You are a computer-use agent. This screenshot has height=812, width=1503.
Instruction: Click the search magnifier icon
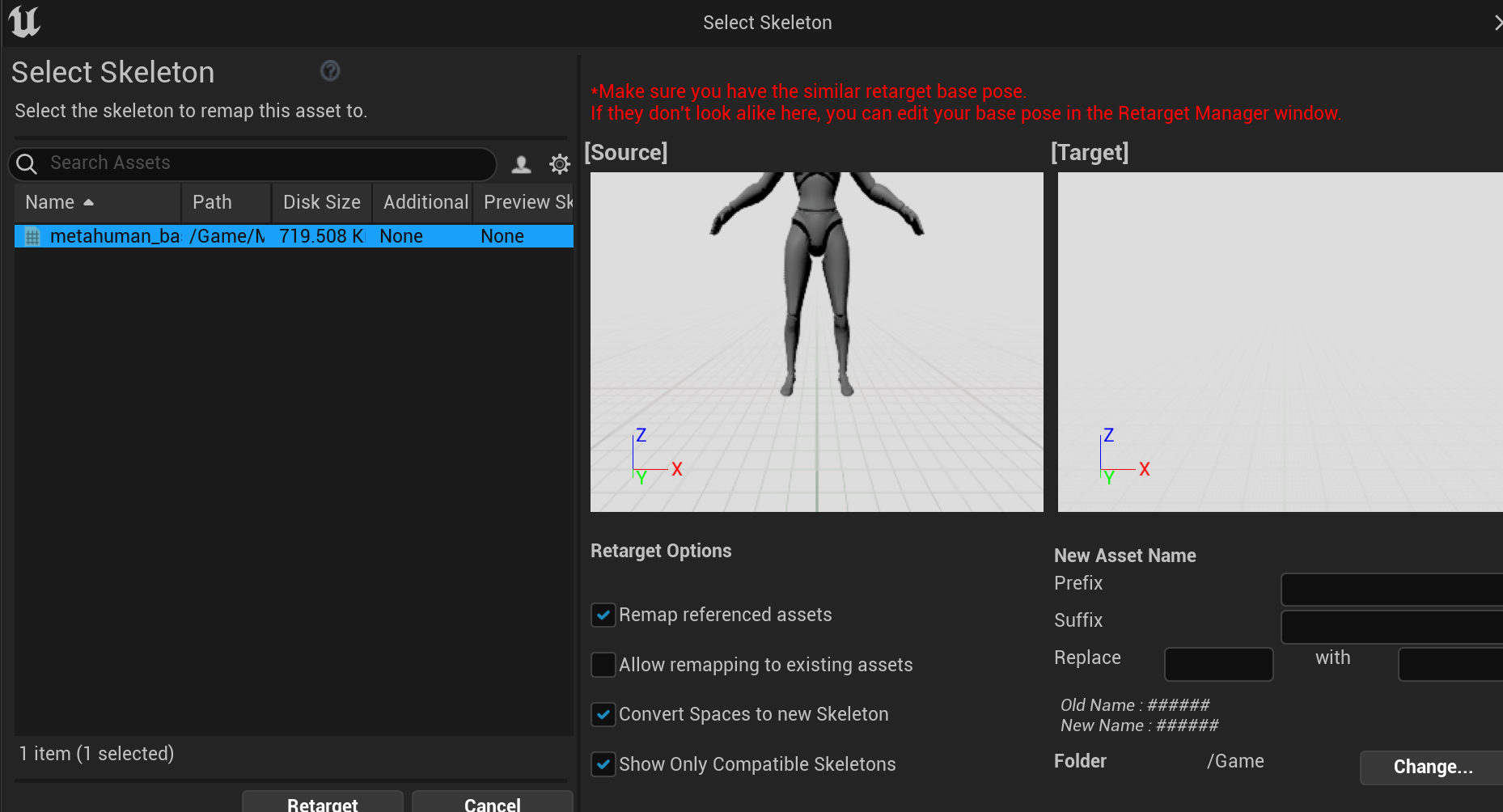[x=27, y=163]
